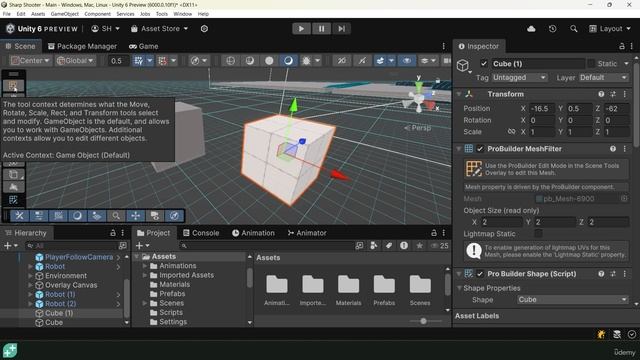The height and width of the screenshot is (360, 640).
Task: Toggle grid snapping icon in the Scene toolbar
Action: click(162, 60)
